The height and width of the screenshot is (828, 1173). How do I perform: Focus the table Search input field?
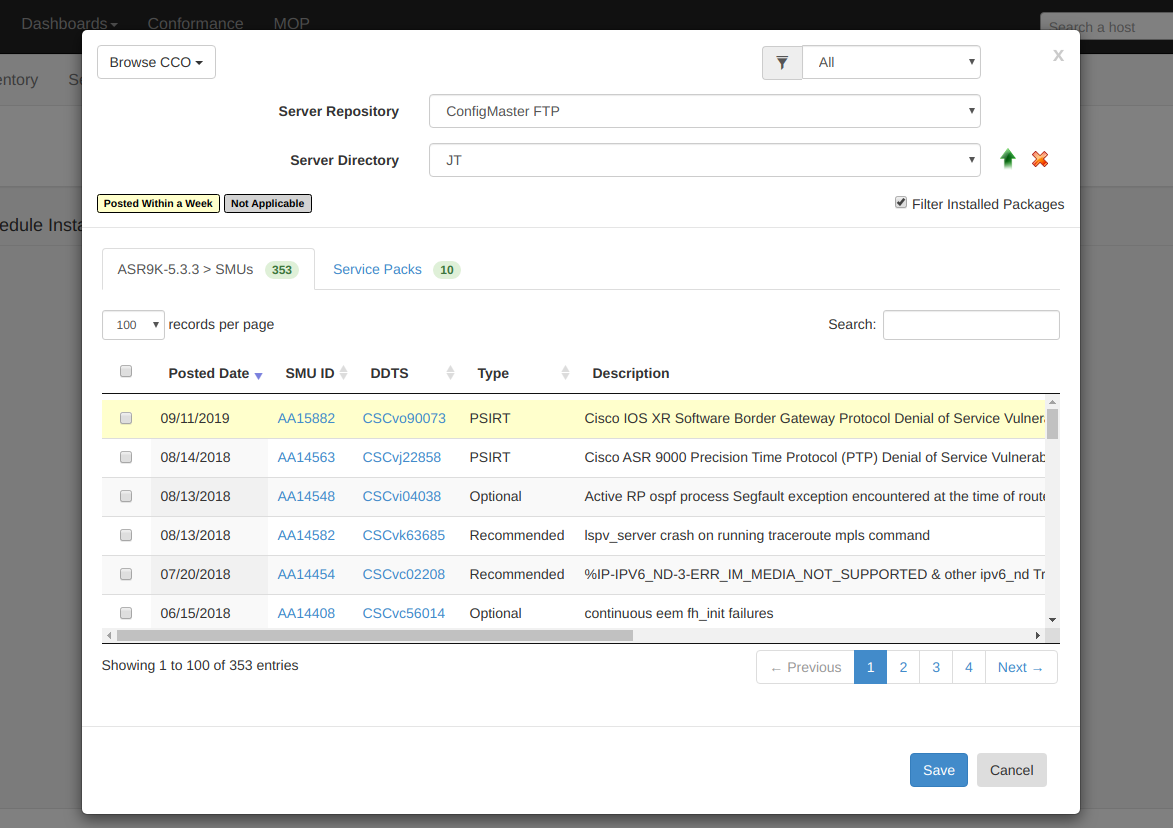(x=971, y=325)
